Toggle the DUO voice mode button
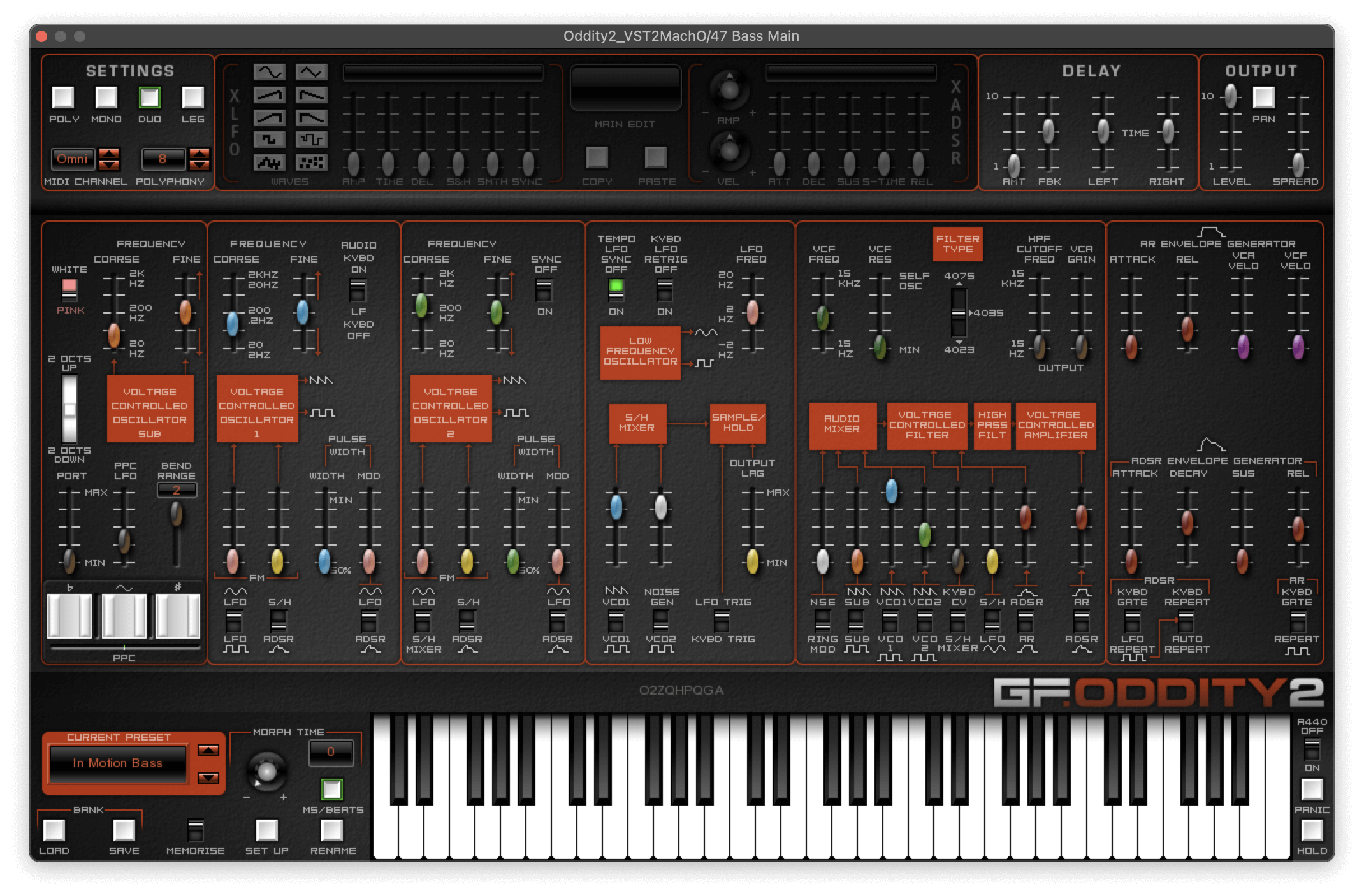 tap(149, 98)
